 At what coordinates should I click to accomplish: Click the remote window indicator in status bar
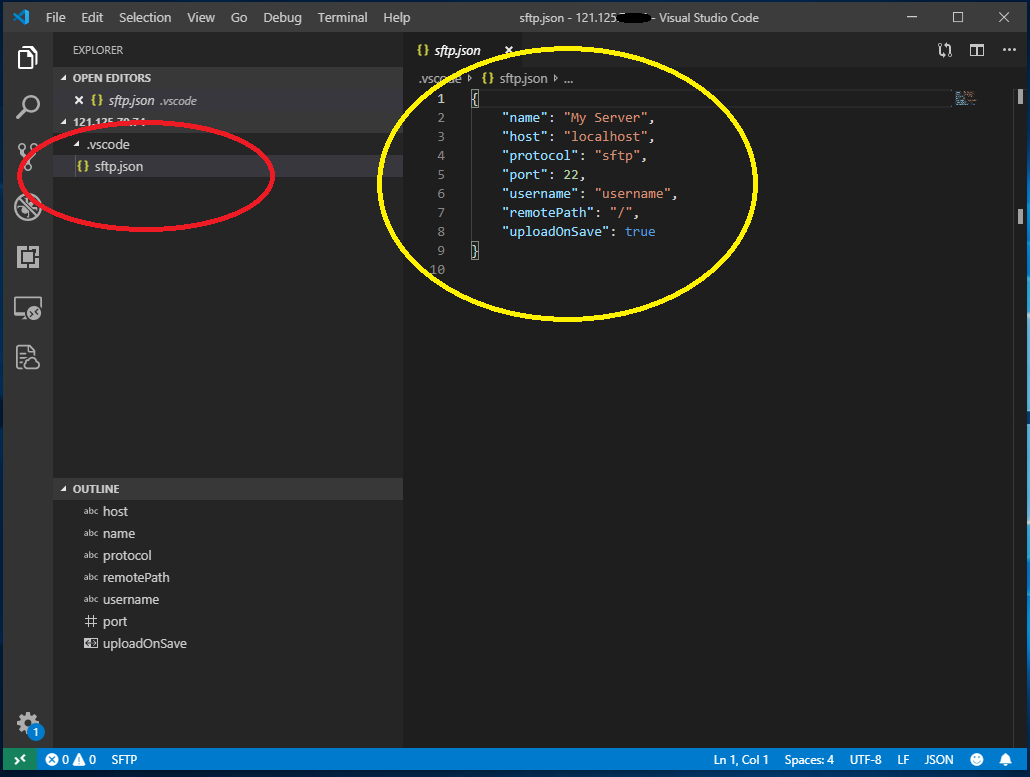(x=20, y=759)
